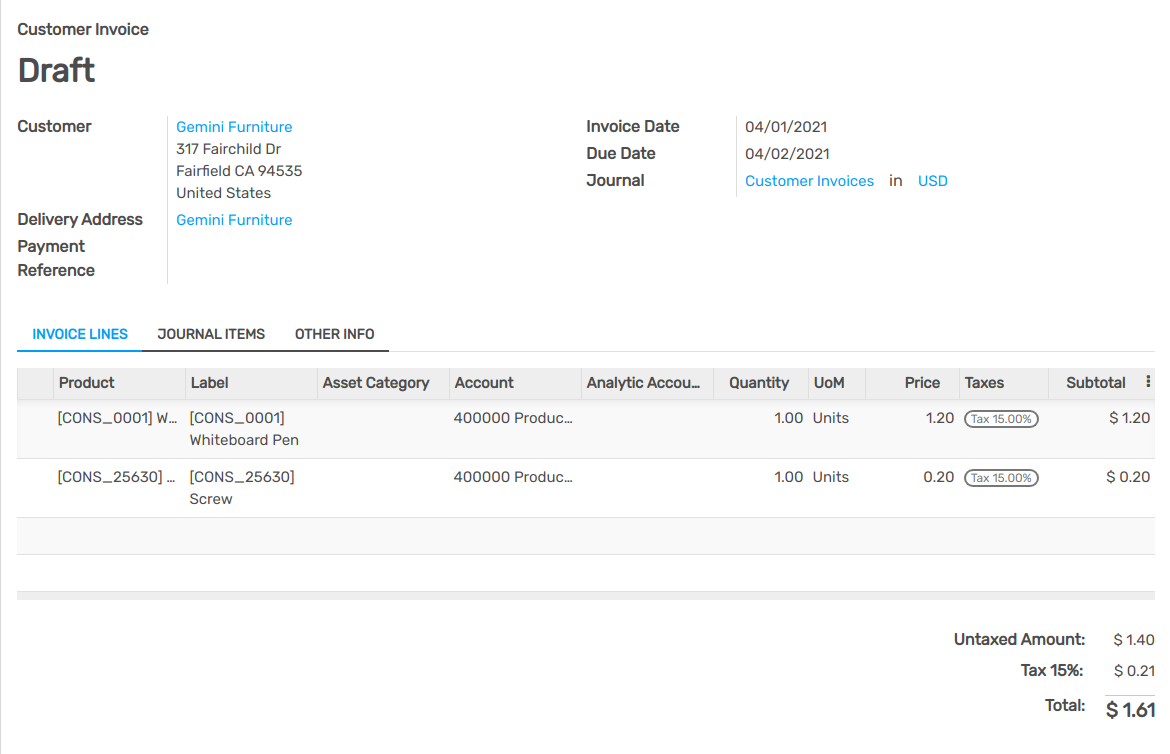This screenshot has height=754, width=1170.
Task: Select the Screw invoice line
Action: pyautogui.click(x=243, y=487)
